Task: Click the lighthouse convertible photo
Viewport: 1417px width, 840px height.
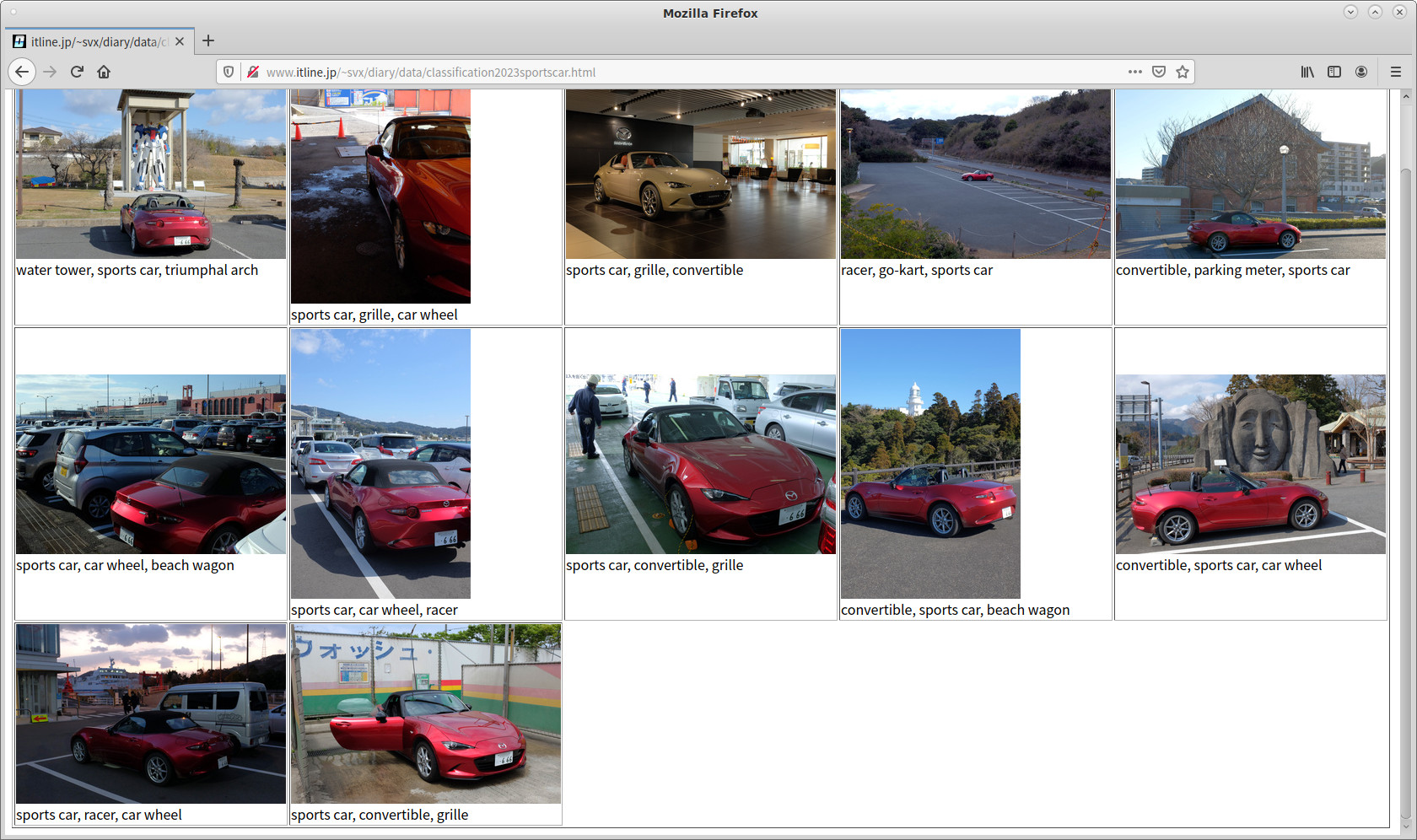Action: pos(930,464)
